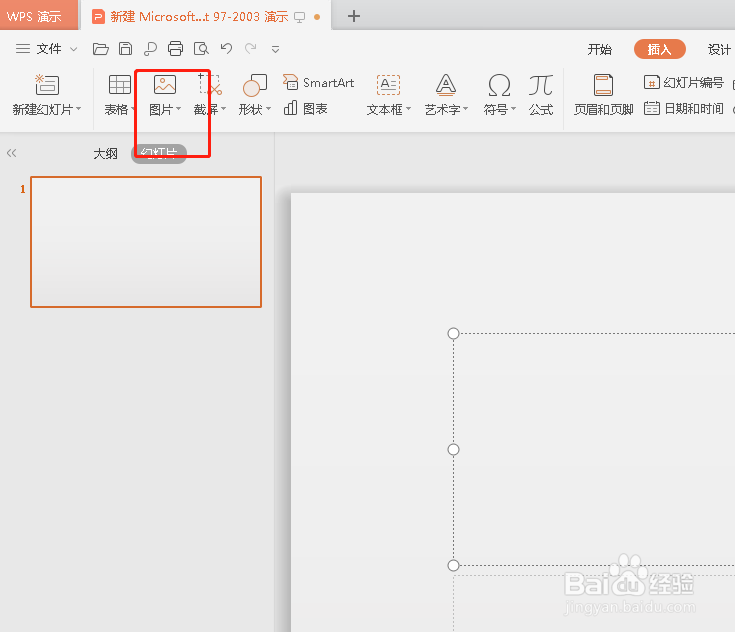Viewport: 735px width, 632px height.
Task: Expand the Screenshot (截屏) dropdown arrow
Action: point(224,109)
